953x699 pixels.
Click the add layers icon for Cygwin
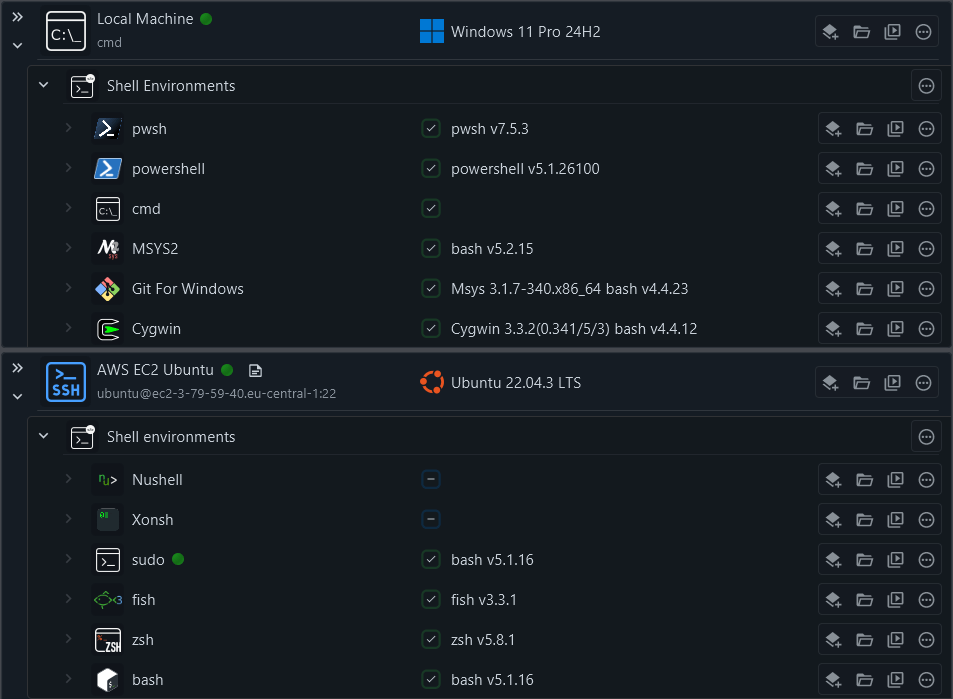pyautogui.click(x=831, y=329)
